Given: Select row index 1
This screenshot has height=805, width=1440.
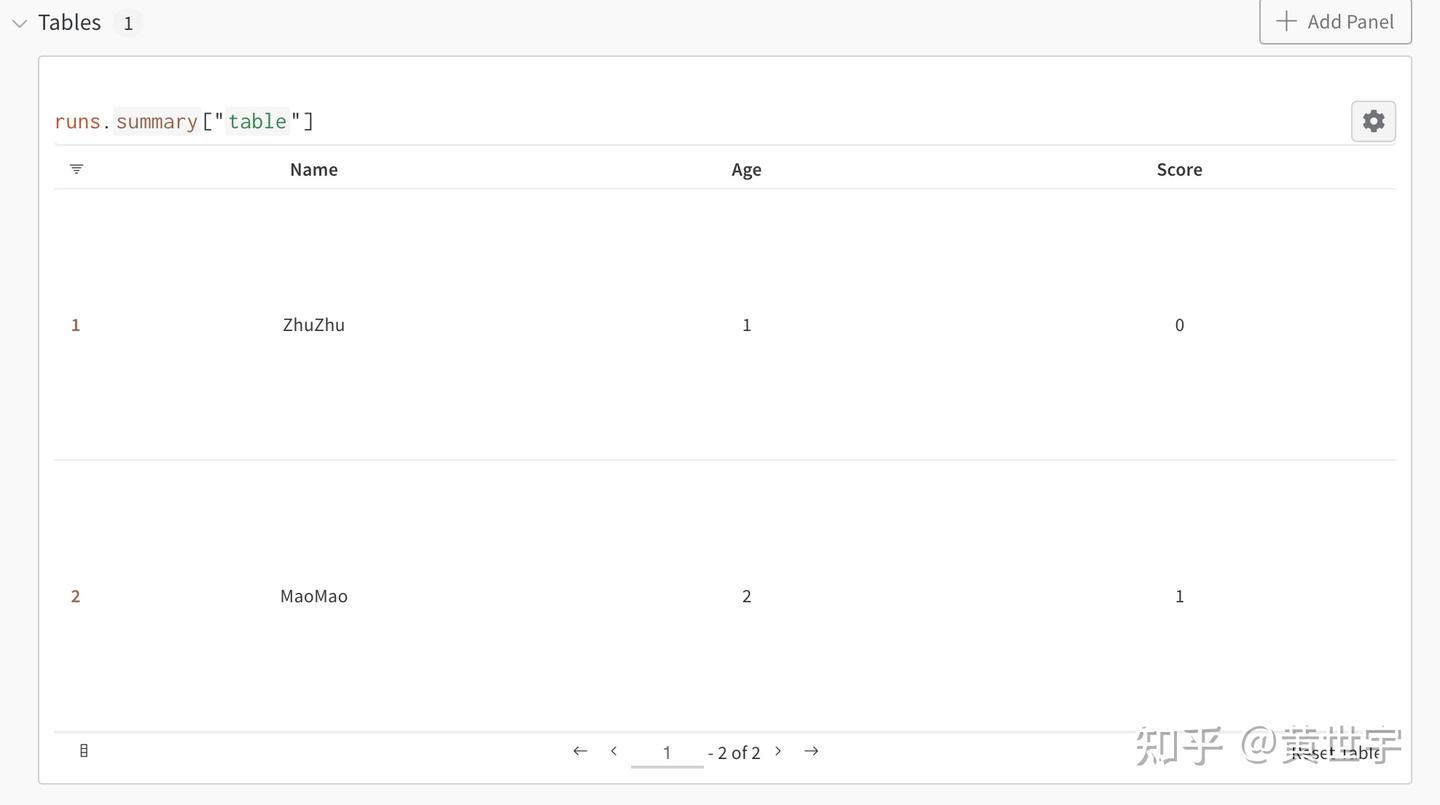Looking at the screenshot, I should point(75,325).
